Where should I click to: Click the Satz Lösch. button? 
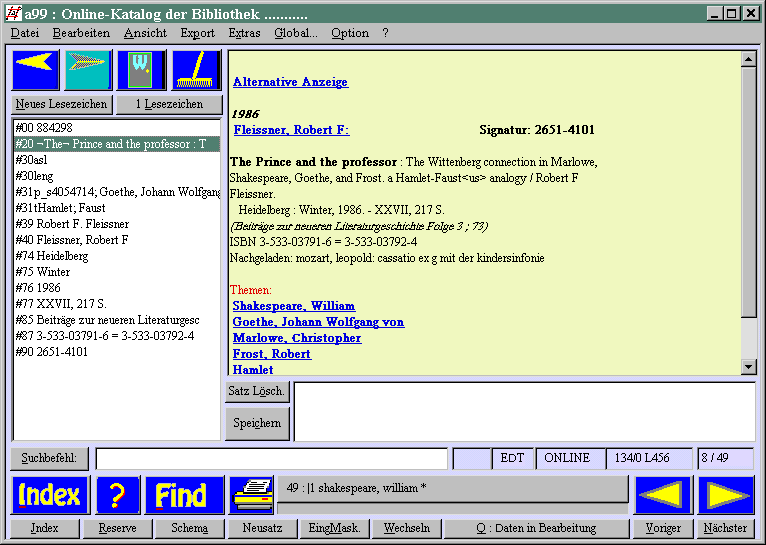coord(257,392)
